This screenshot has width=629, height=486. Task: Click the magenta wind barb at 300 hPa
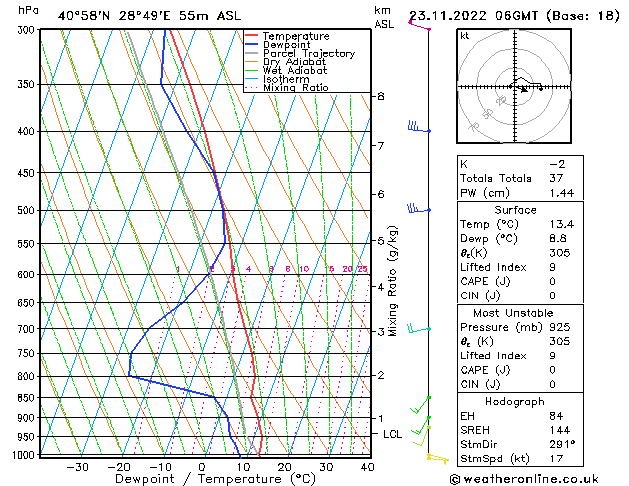coord(420,24)
